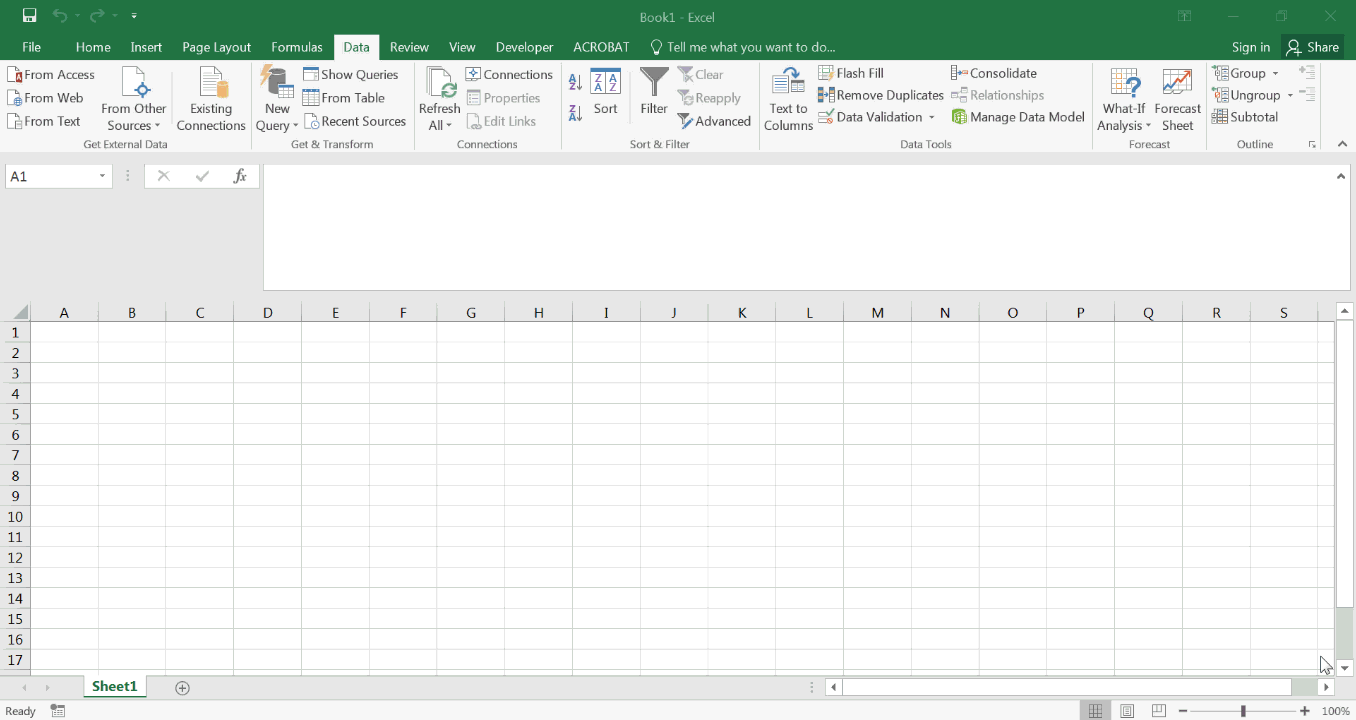
Task: Open the Name Box dropdown arrow
Action: (102, 177)
